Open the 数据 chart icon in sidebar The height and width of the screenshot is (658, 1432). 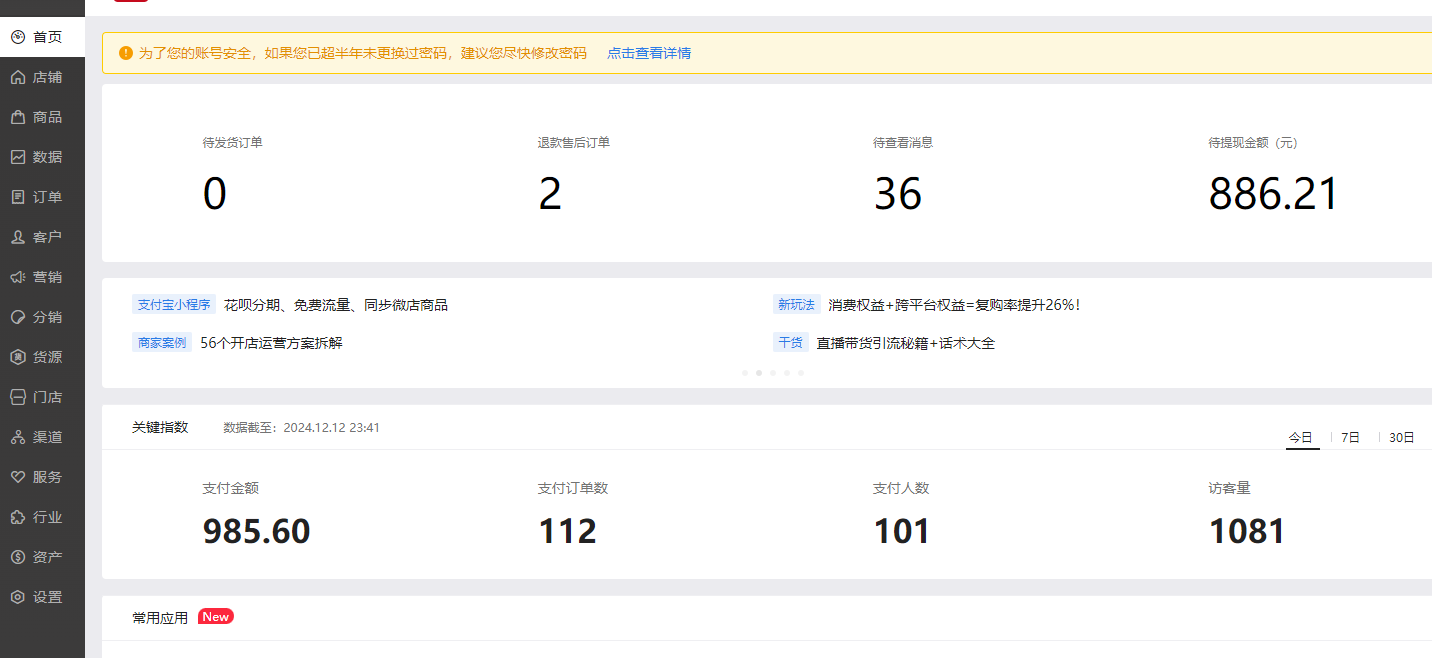coord(17,157)
